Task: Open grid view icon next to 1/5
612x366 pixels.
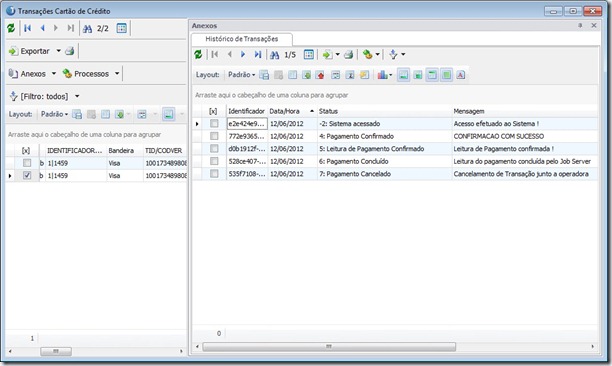Action: coord(309,55)
